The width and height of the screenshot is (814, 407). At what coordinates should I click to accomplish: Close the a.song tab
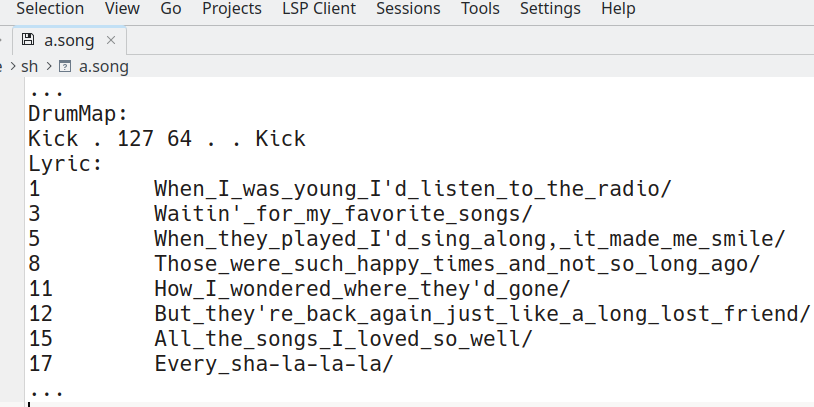pos(111,41)
